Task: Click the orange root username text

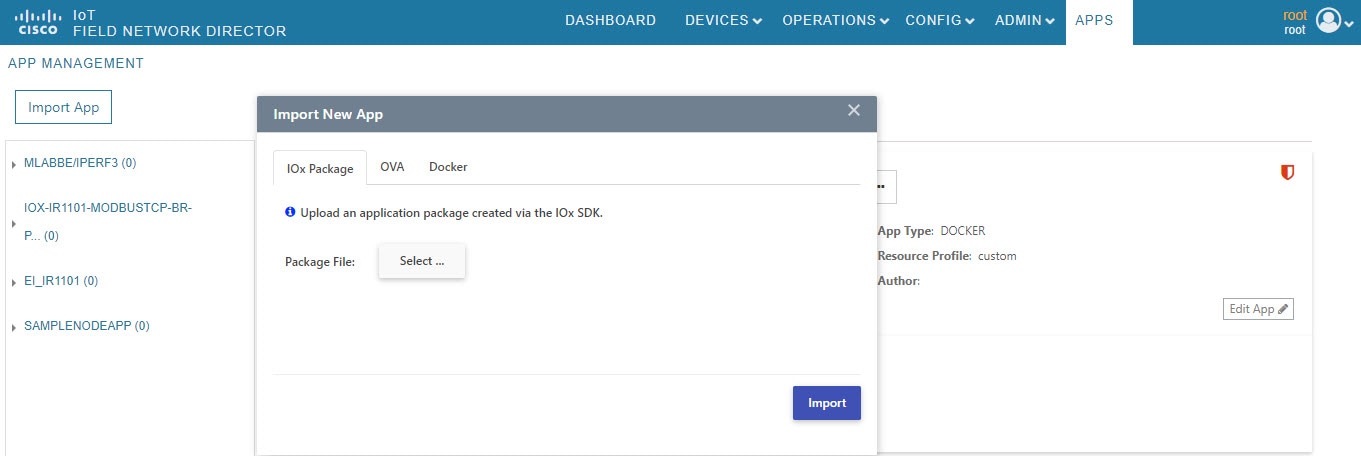Action: pos(1296,15)
